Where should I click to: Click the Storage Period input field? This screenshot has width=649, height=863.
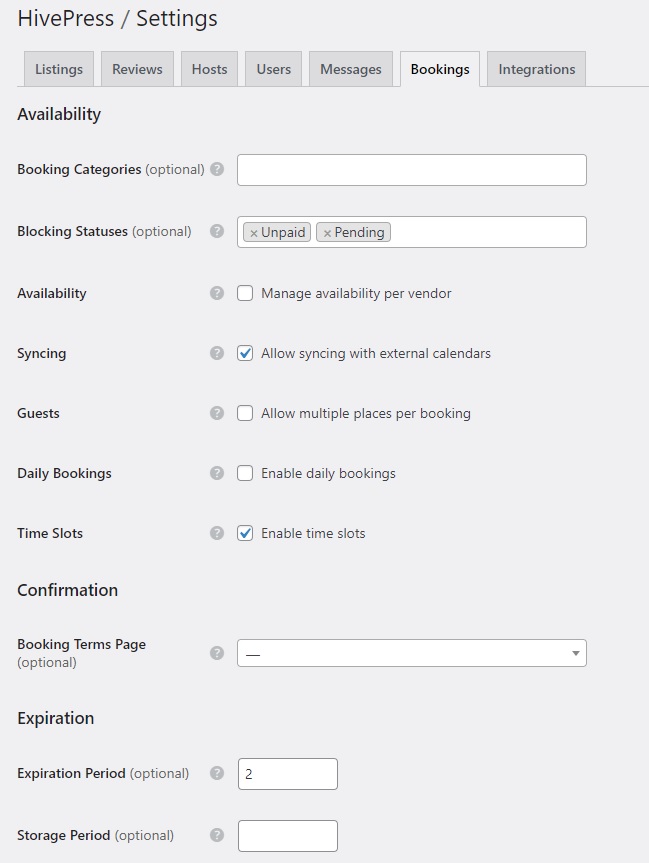[x=288, y=835]
